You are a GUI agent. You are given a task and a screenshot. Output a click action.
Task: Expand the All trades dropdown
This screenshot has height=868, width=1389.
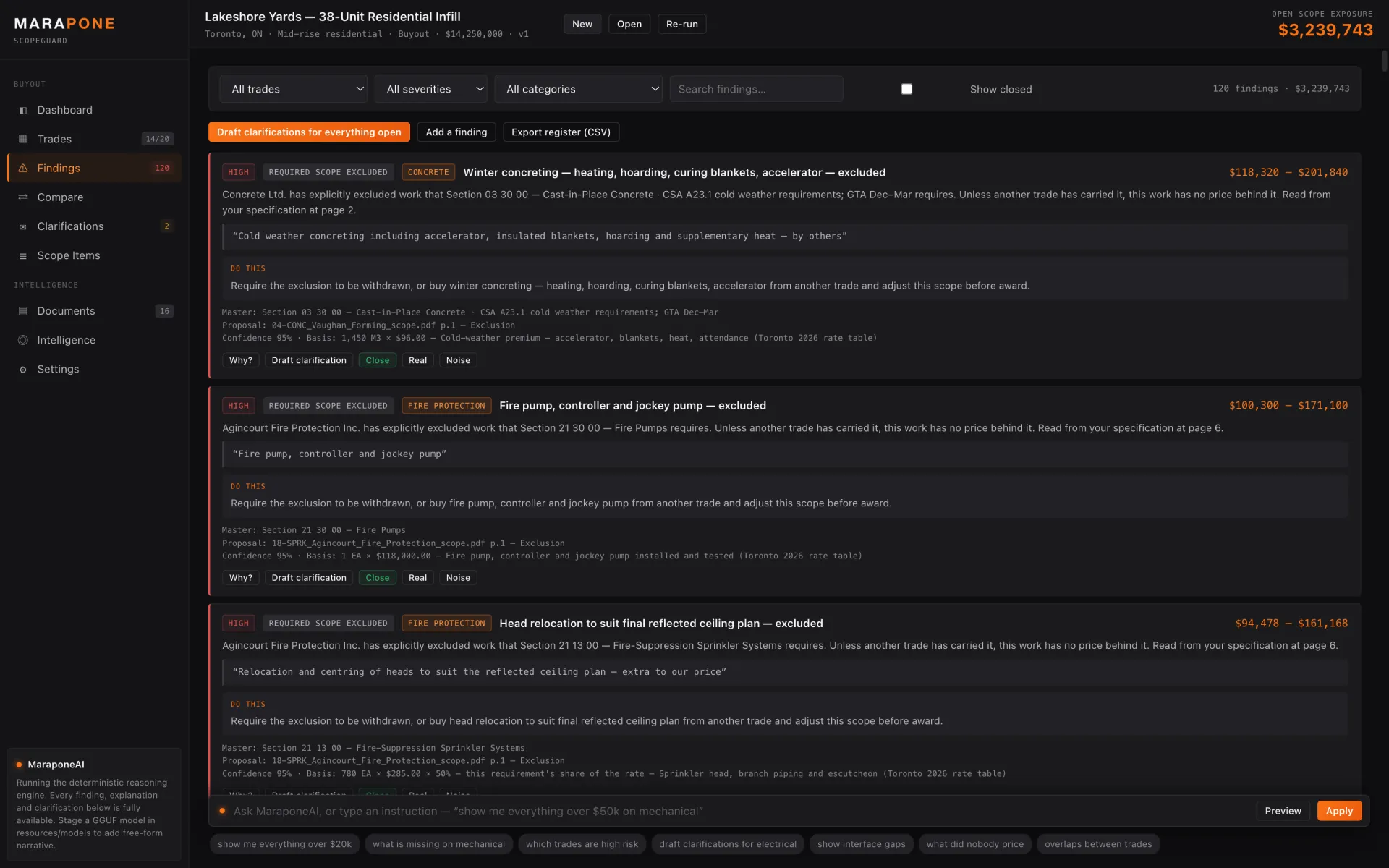click(x=294, y=89)
